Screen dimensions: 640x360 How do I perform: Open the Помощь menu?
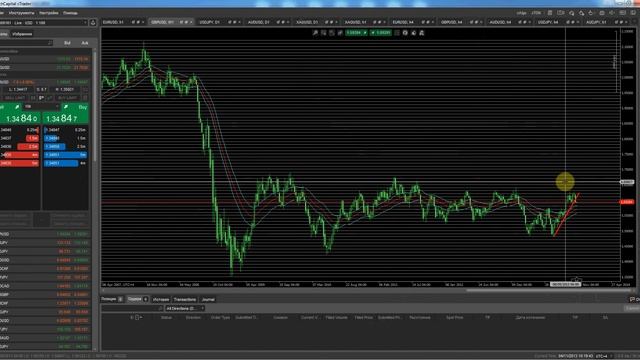[70, 13]
